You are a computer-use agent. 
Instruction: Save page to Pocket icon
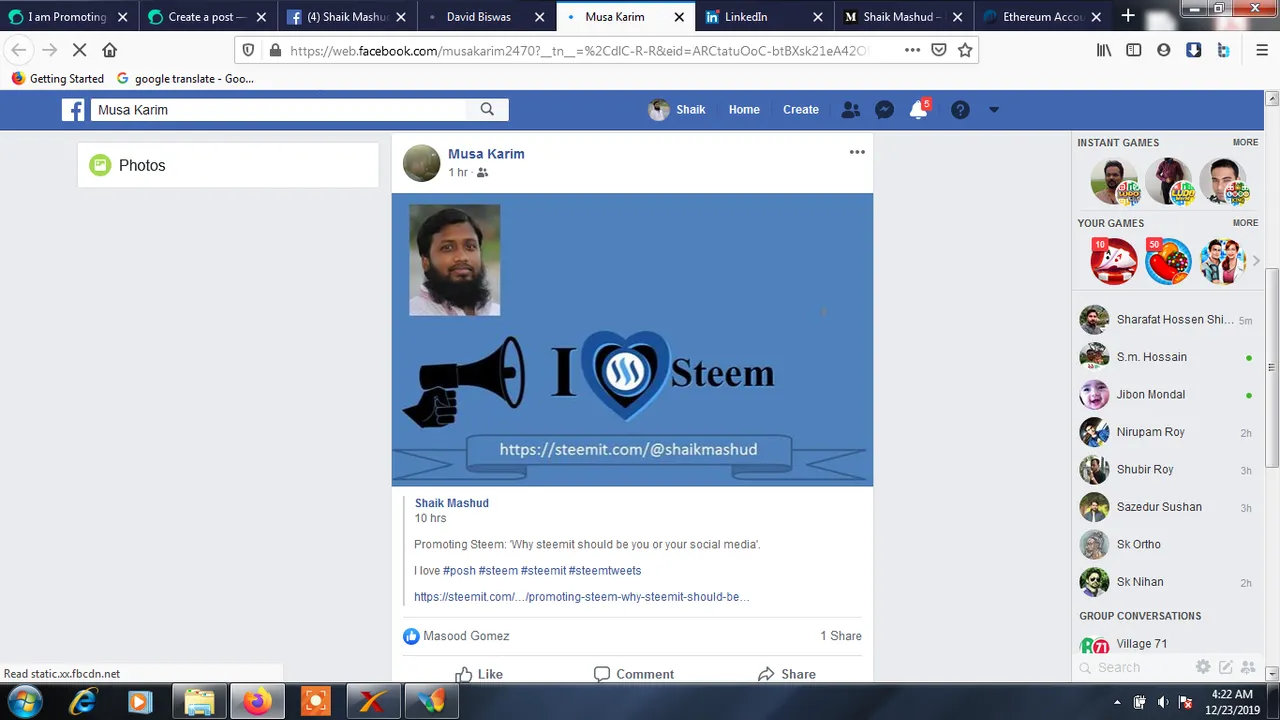939,50
